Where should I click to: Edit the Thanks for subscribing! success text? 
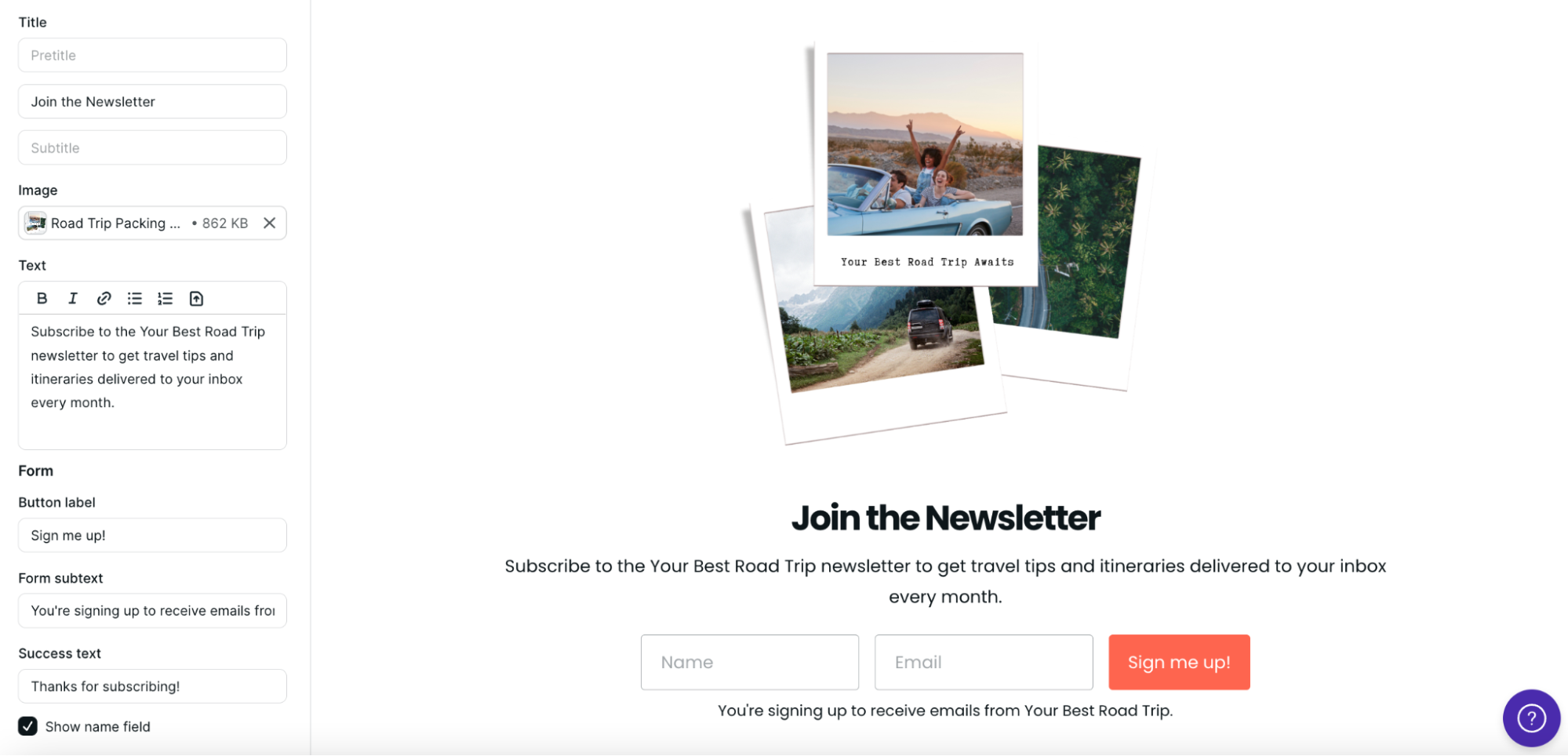point(152,687)
